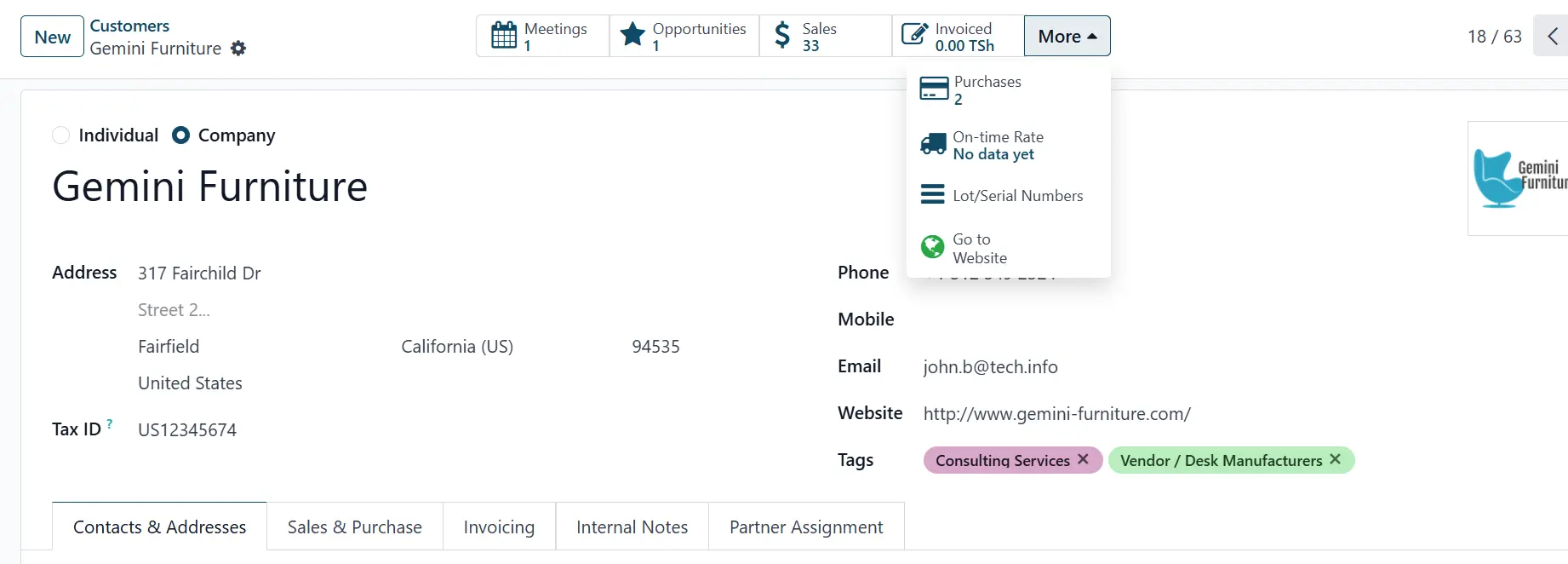The height and width of the screenshot is (564, 1568).
Task: Switch to Sales & Purchase tab
Action: [x=354, y=527]
